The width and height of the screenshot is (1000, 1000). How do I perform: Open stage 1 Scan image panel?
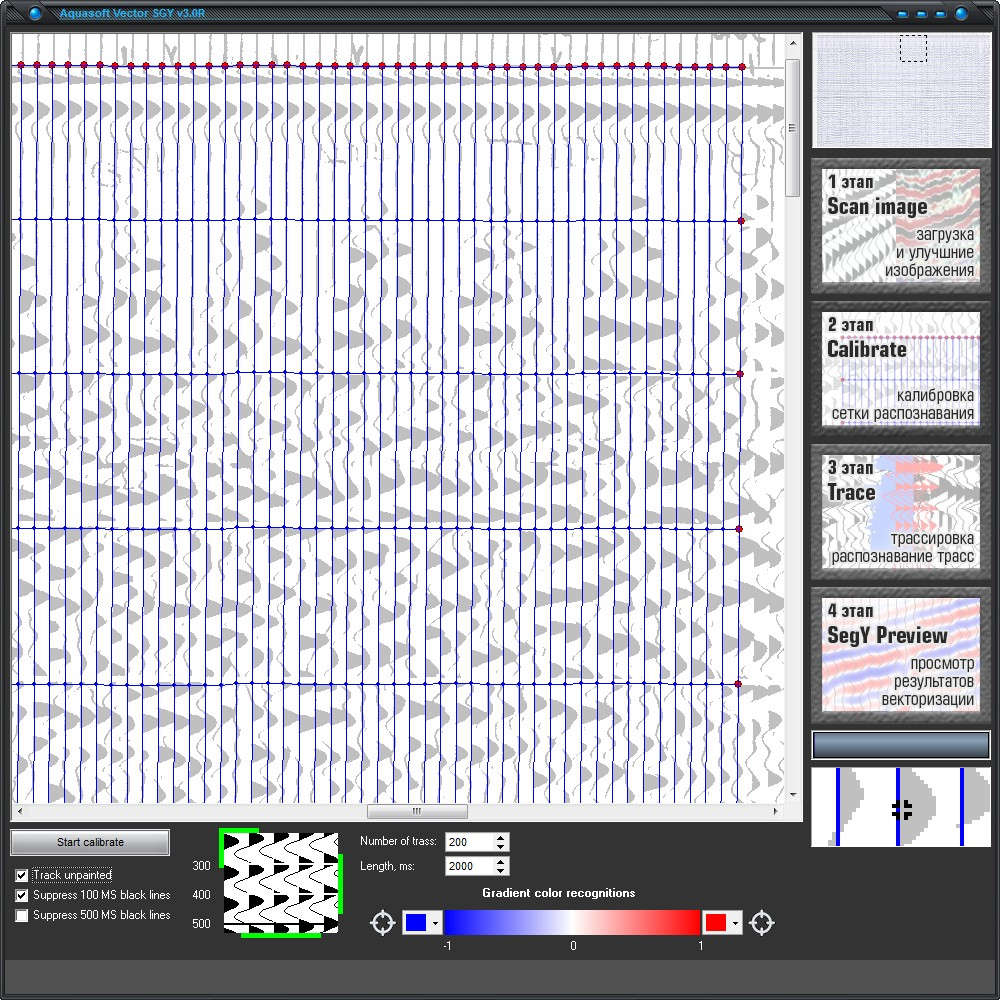(x=901, y=225)
